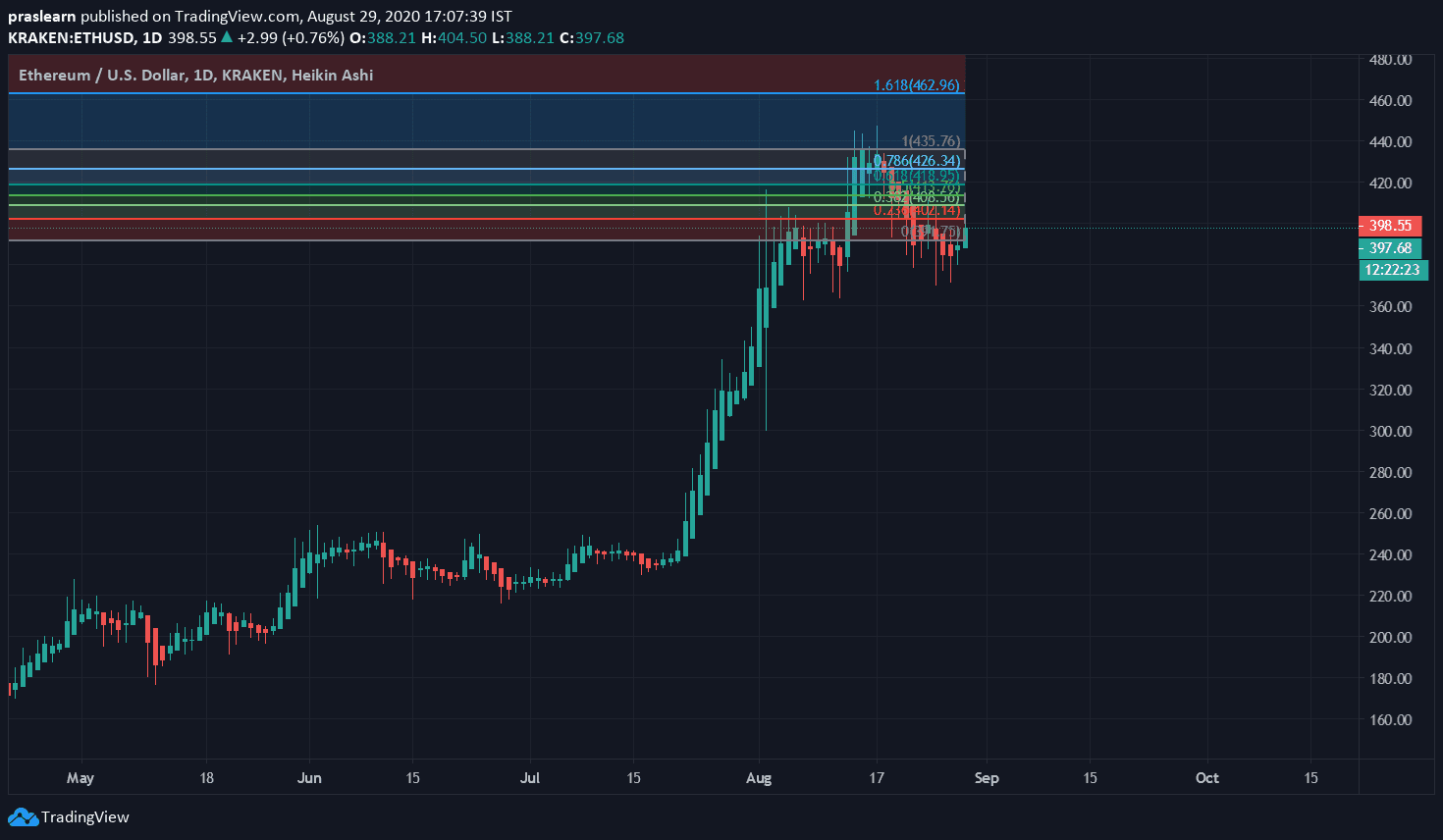Click the green 397.68 price label

[x=1390, y=248]
